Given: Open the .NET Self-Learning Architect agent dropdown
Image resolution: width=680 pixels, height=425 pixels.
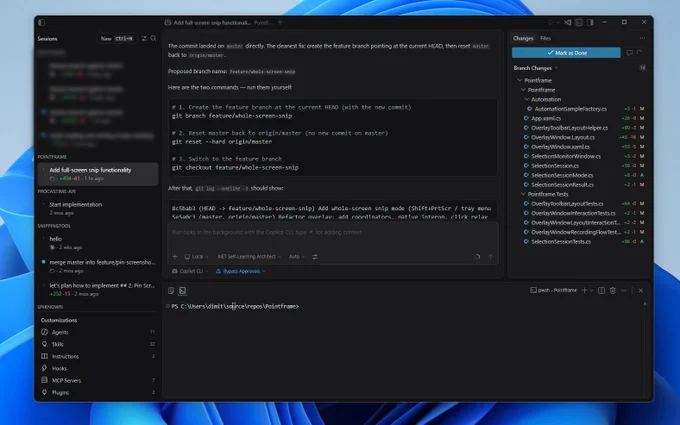Looking at the screenshot, I should coord(249,257).
